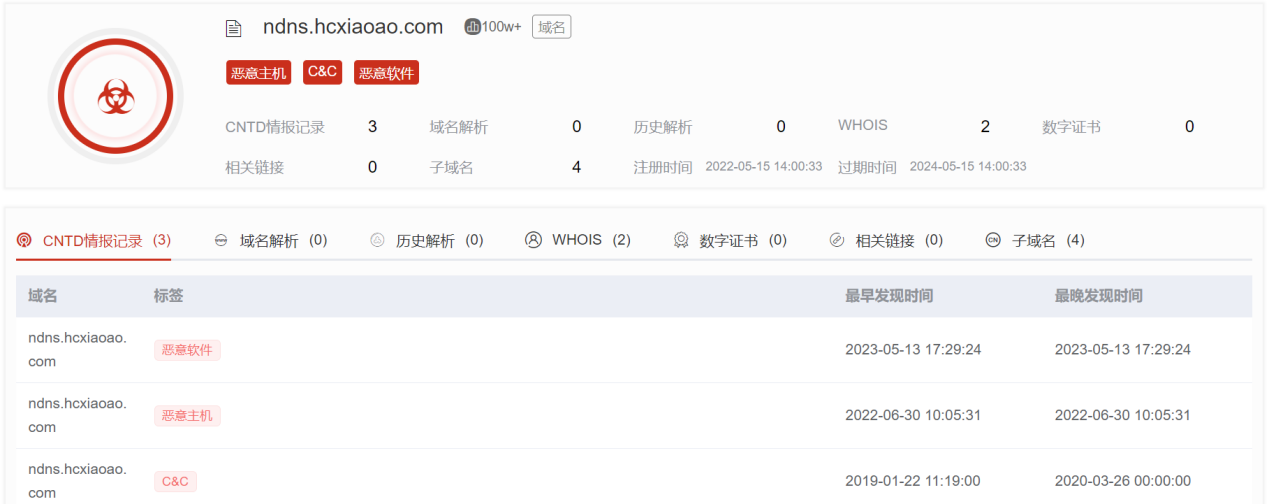
Task: Open the 子域名 (4) tab
Action: click(1048, 241)
